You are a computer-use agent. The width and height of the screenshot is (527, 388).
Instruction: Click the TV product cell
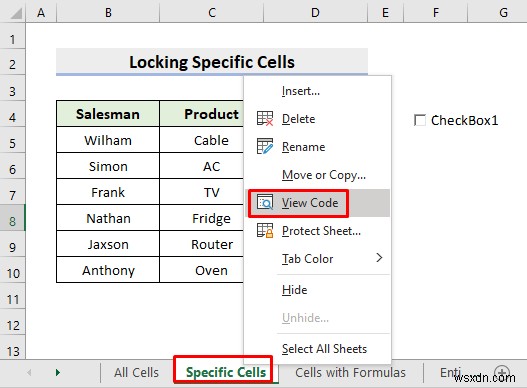click(x=202, y=192)
